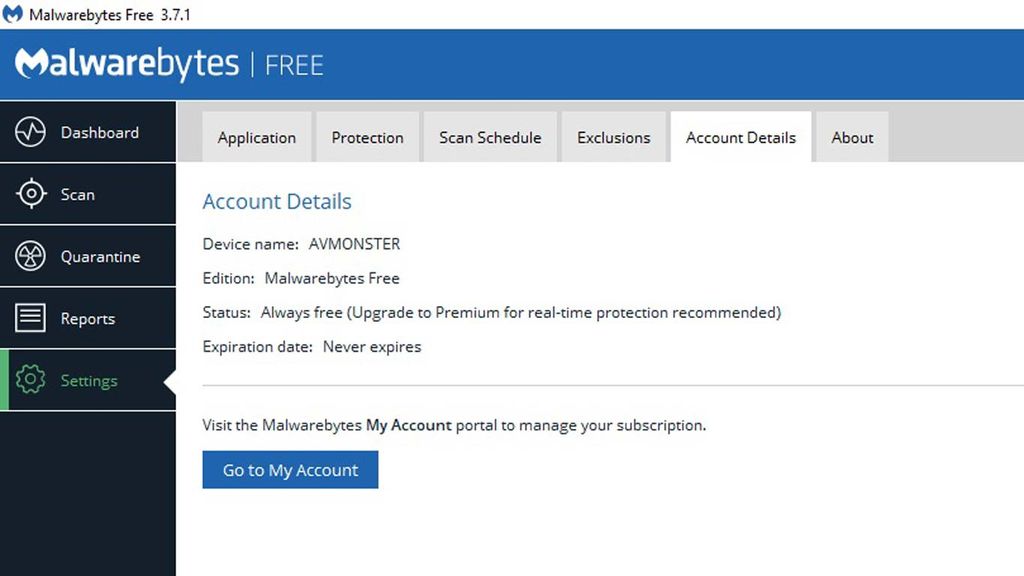This screenshot has height=576, width=1024.
Task: Switch to the About tab
Action: point(852,137)
